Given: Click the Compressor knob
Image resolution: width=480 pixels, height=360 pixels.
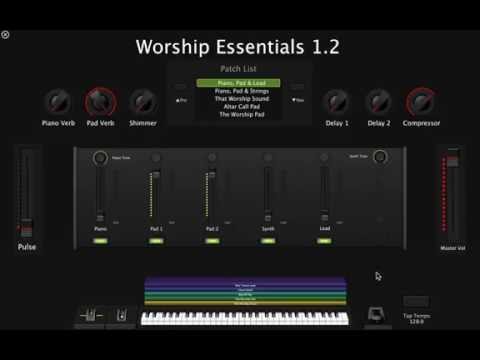Looking at the screenshot, I should (421, 102).
